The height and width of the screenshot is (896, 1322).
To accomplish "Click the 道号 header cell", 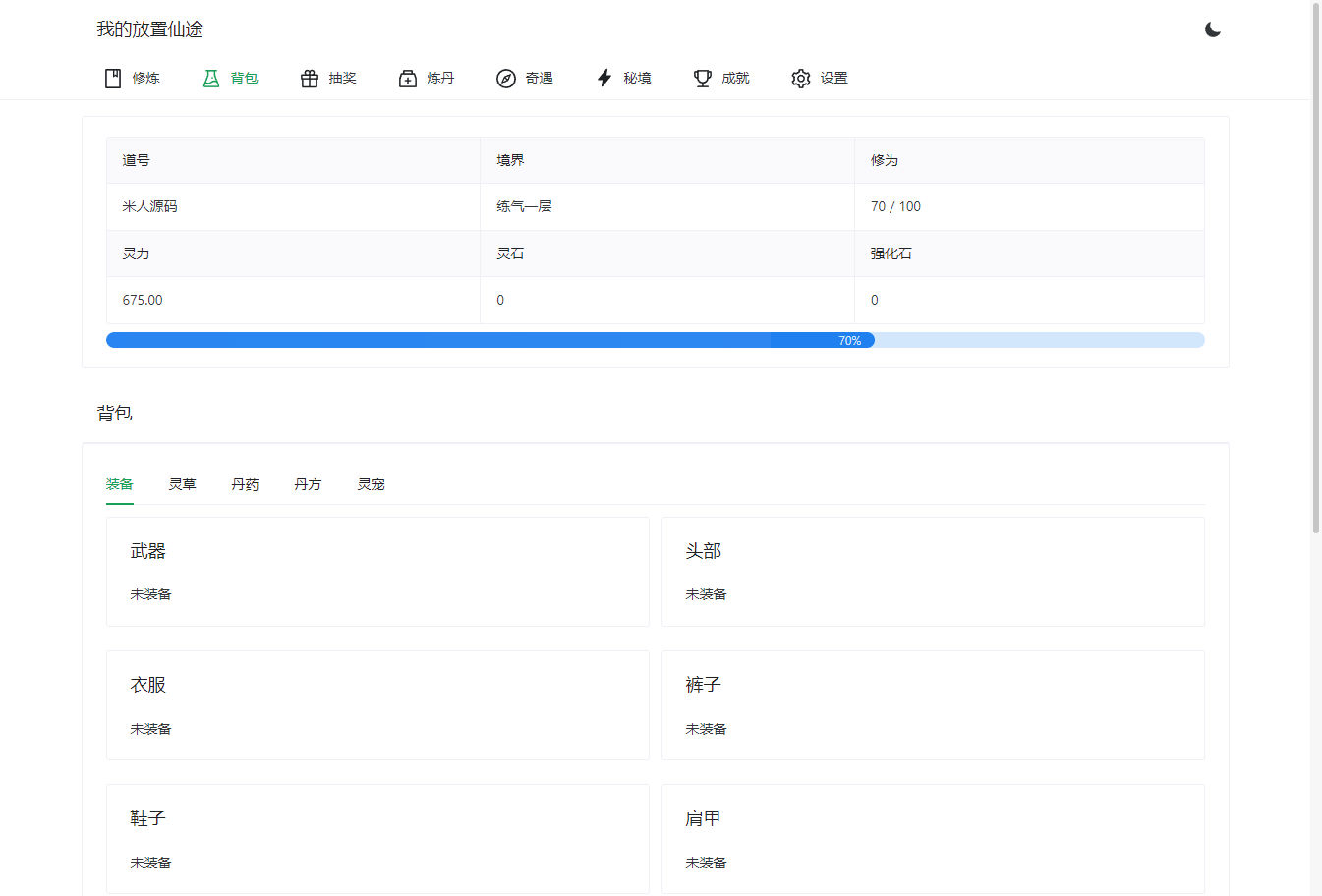I will [x=293, y=160].
